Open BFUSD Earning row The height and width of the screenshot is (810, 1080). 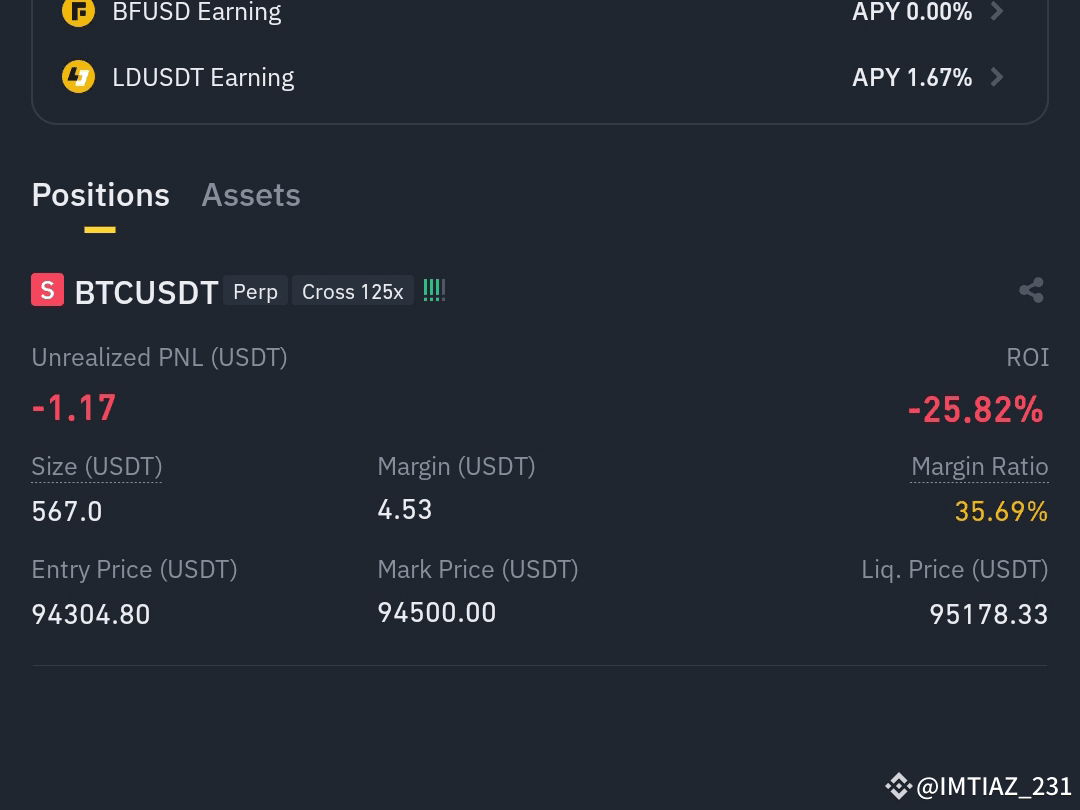point(540,12)
